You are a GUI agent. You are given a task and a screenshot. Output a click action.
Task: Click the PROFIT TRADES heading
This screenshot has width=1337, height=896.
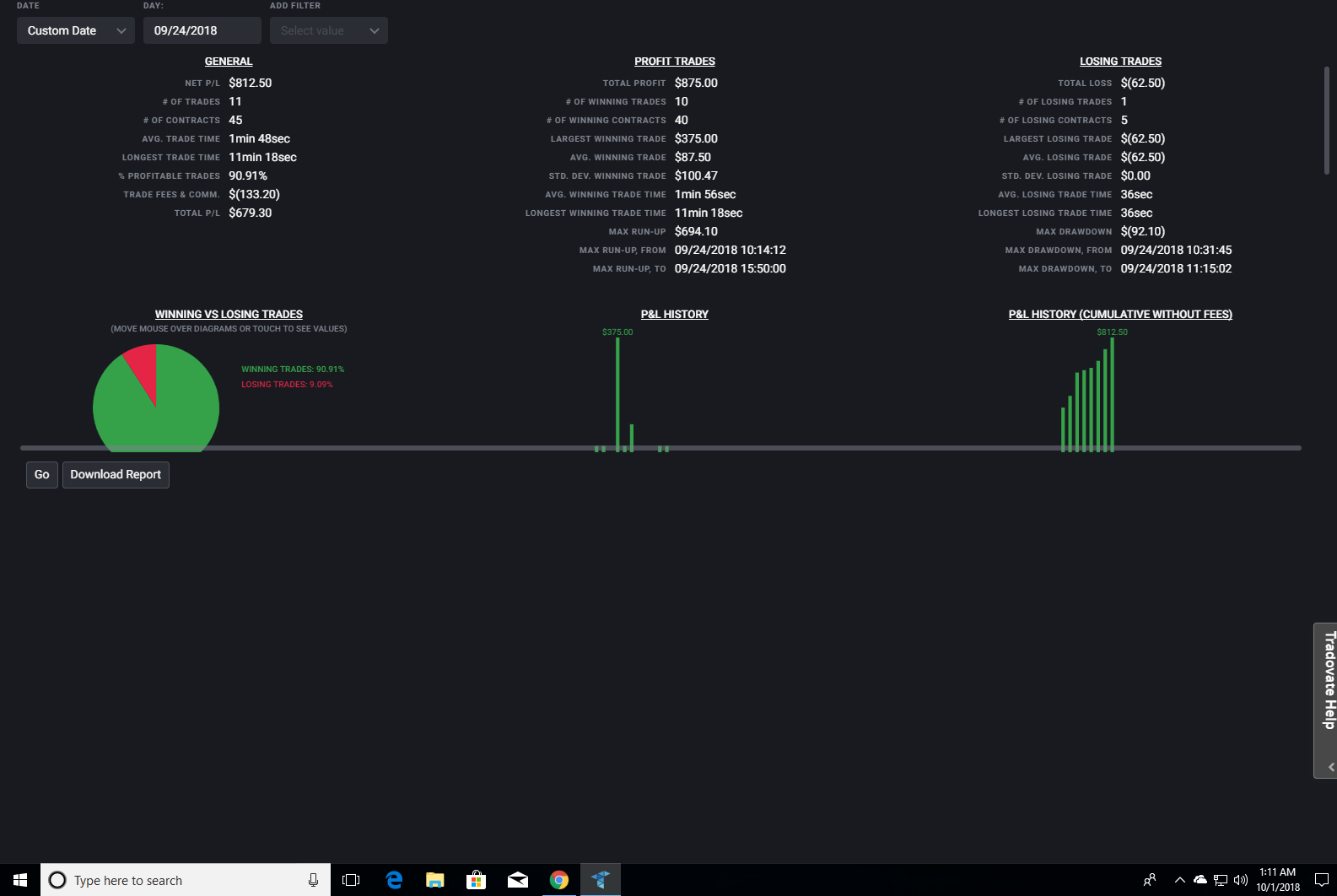pos(675,62)
